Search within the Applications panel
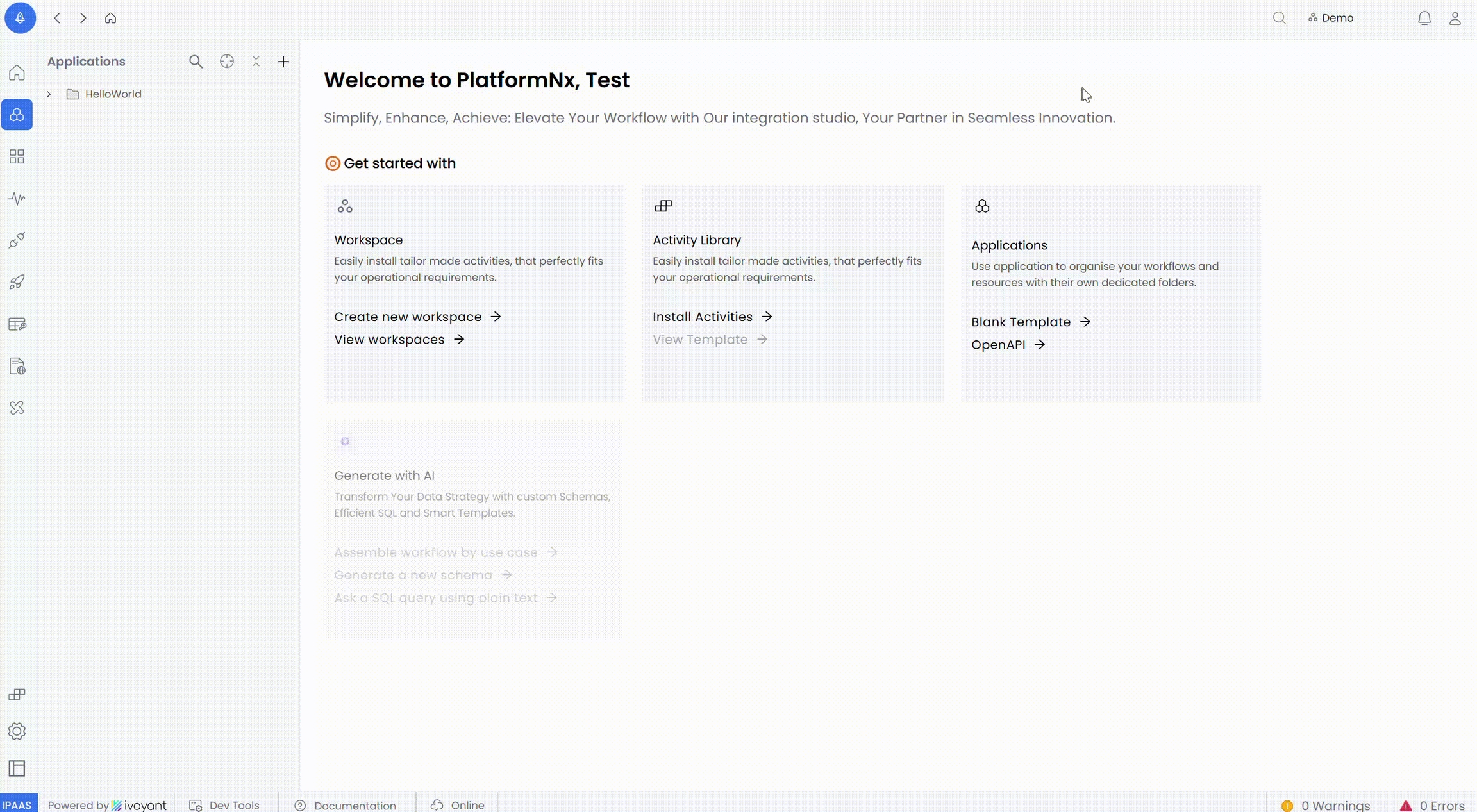 coord(196,62)
